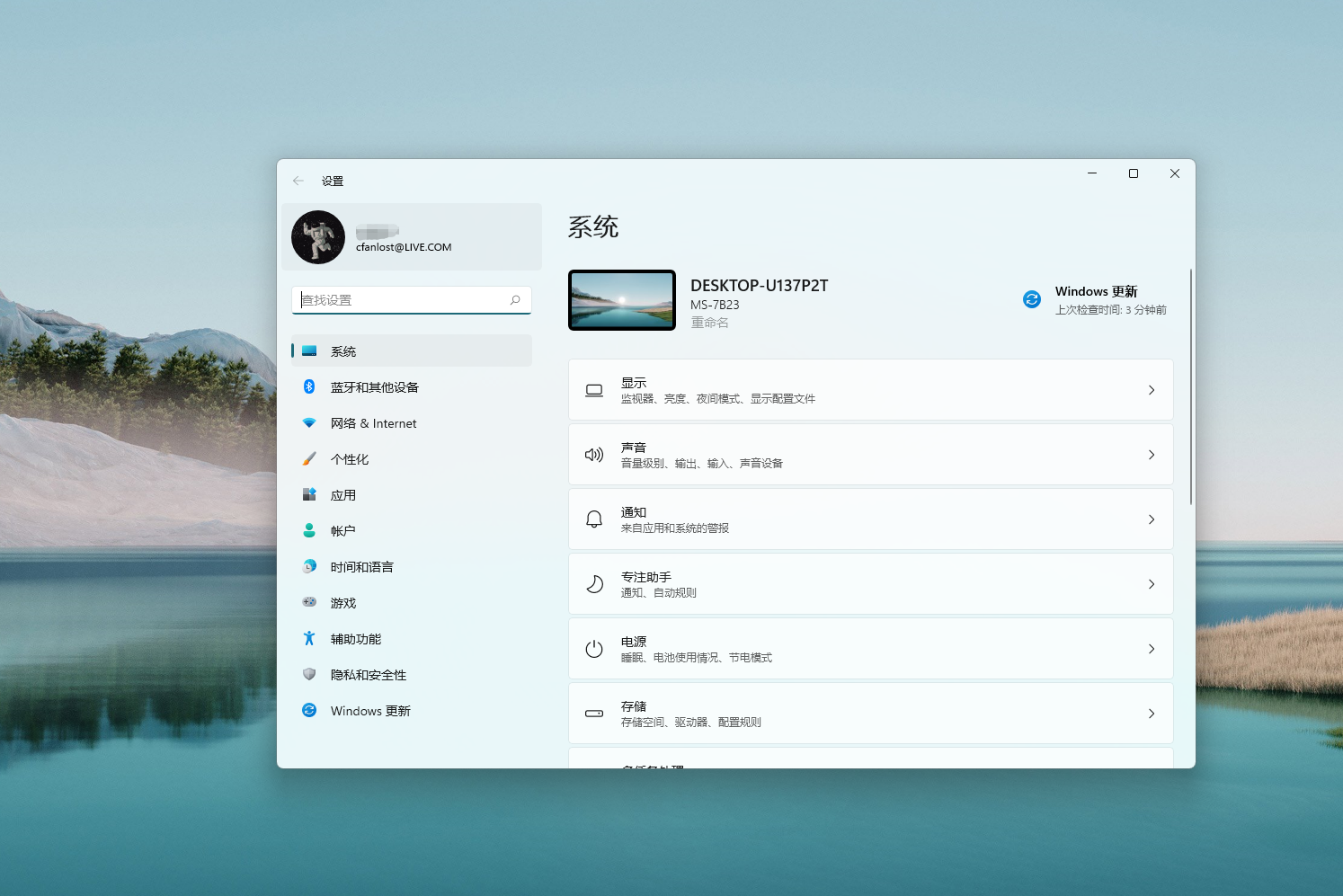Click the Bluetooth icon in sidebar
The image size is (1343, 896).
pyautogui.click(x=309, y=387)
